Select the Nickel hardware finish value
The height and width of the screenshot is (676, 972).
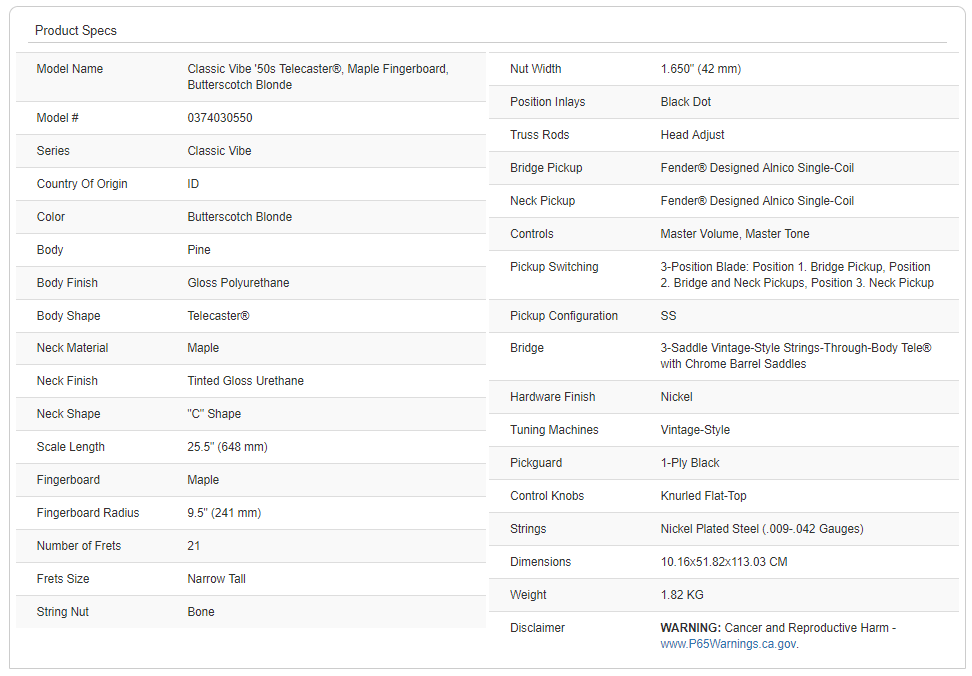click(x=676, y=397)
